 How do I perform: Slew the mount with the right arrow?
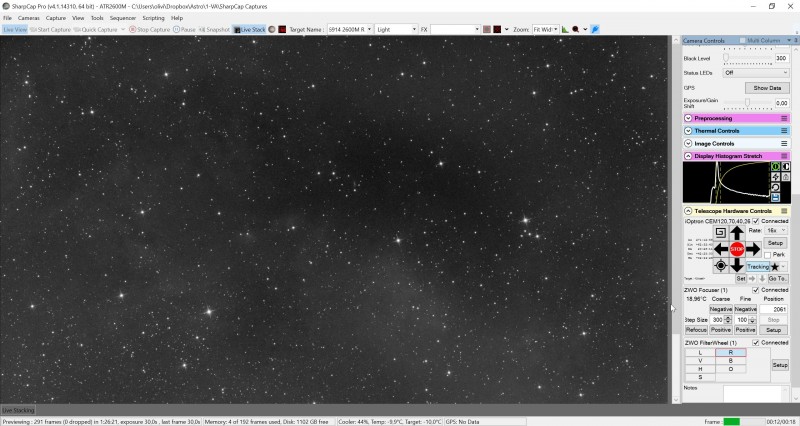[x=753, y=249]
